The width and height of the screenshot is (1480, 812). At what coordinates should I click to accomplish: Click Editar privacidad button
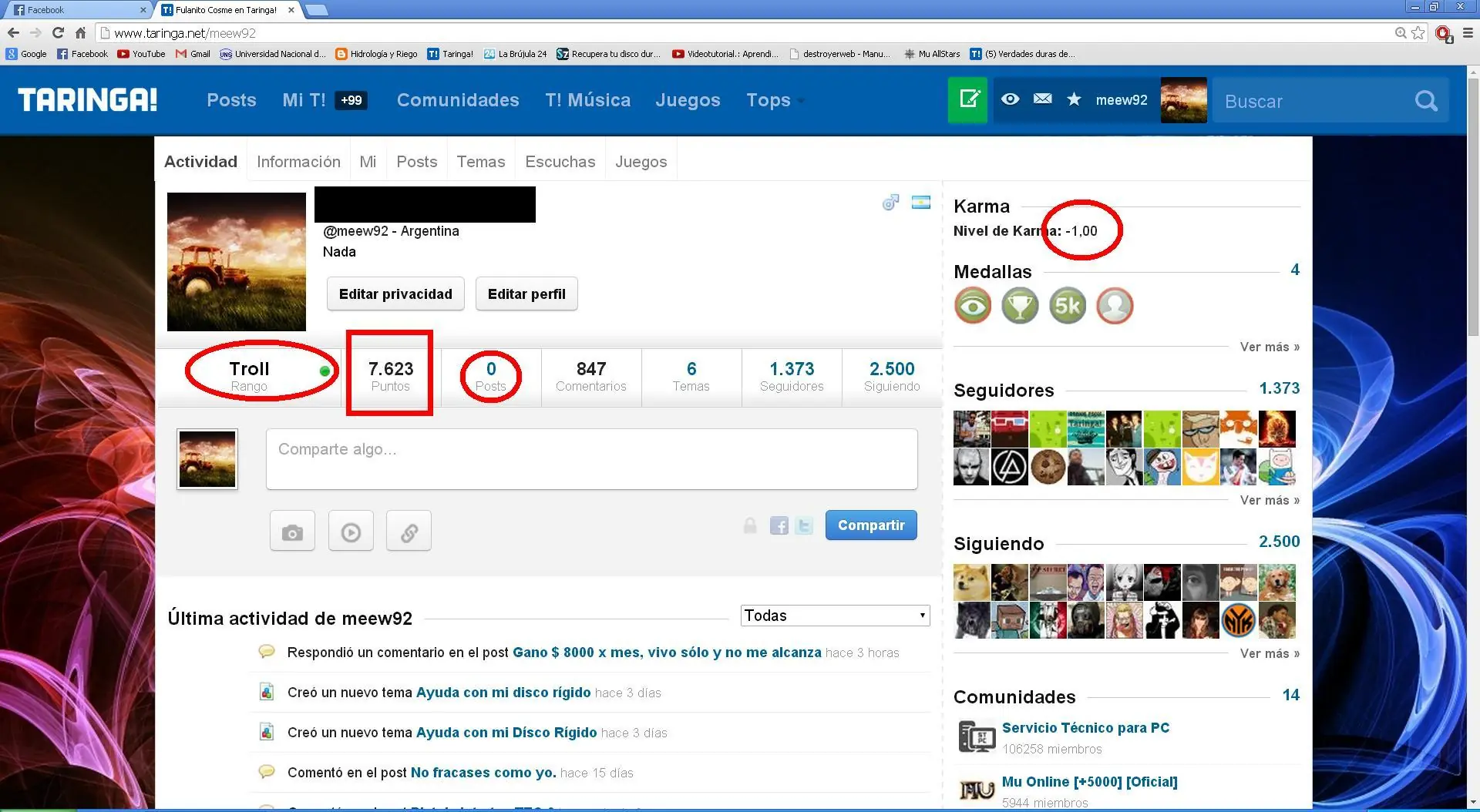point(395,294)
